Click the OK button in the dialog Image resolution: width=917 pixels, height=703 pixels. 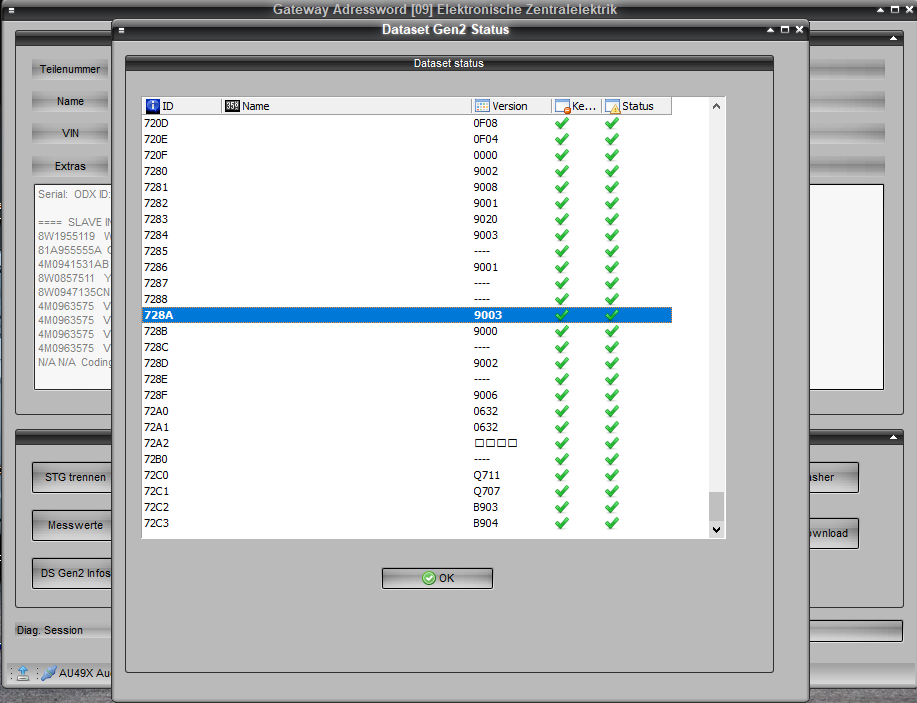(437, 578)
